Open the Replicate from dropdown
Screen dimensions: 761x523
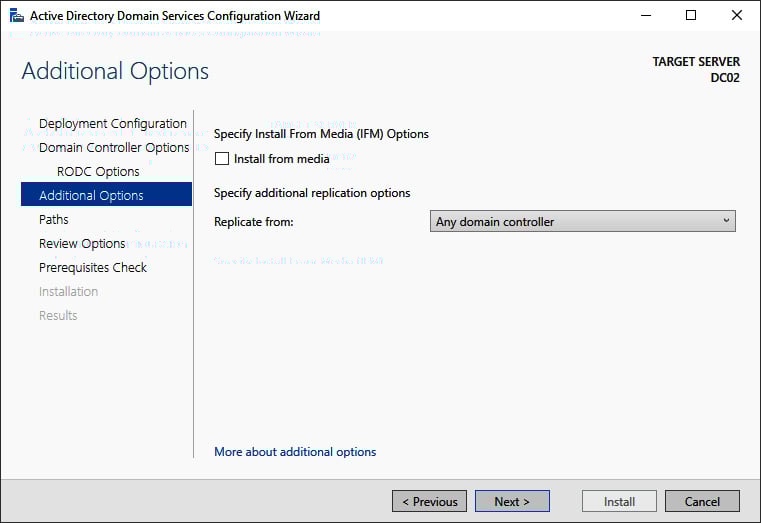point(582,221)
